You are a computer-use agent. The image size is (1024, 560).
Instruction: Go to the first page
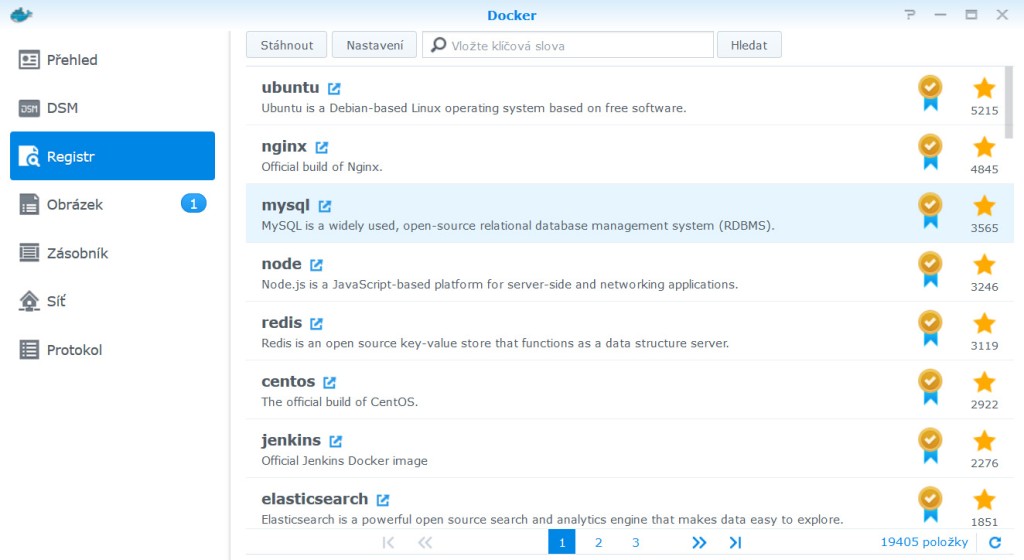pyautogui.click(x=388, y=542)
